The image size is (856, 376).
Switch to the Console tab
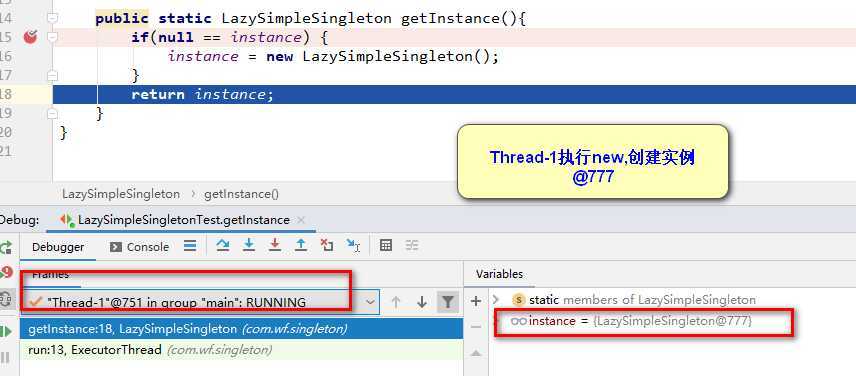pos(140,247)
